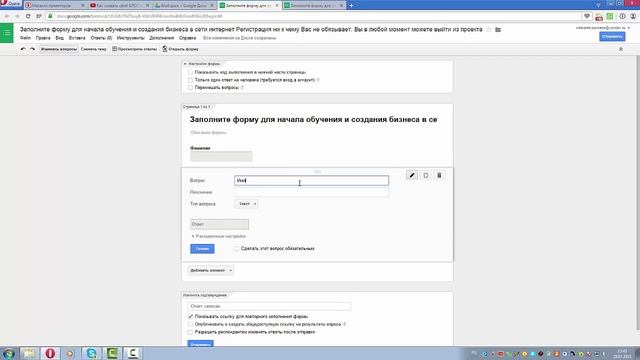
Task: Open the Opera Speed Dial grid icon
Action: coord(39,16)
